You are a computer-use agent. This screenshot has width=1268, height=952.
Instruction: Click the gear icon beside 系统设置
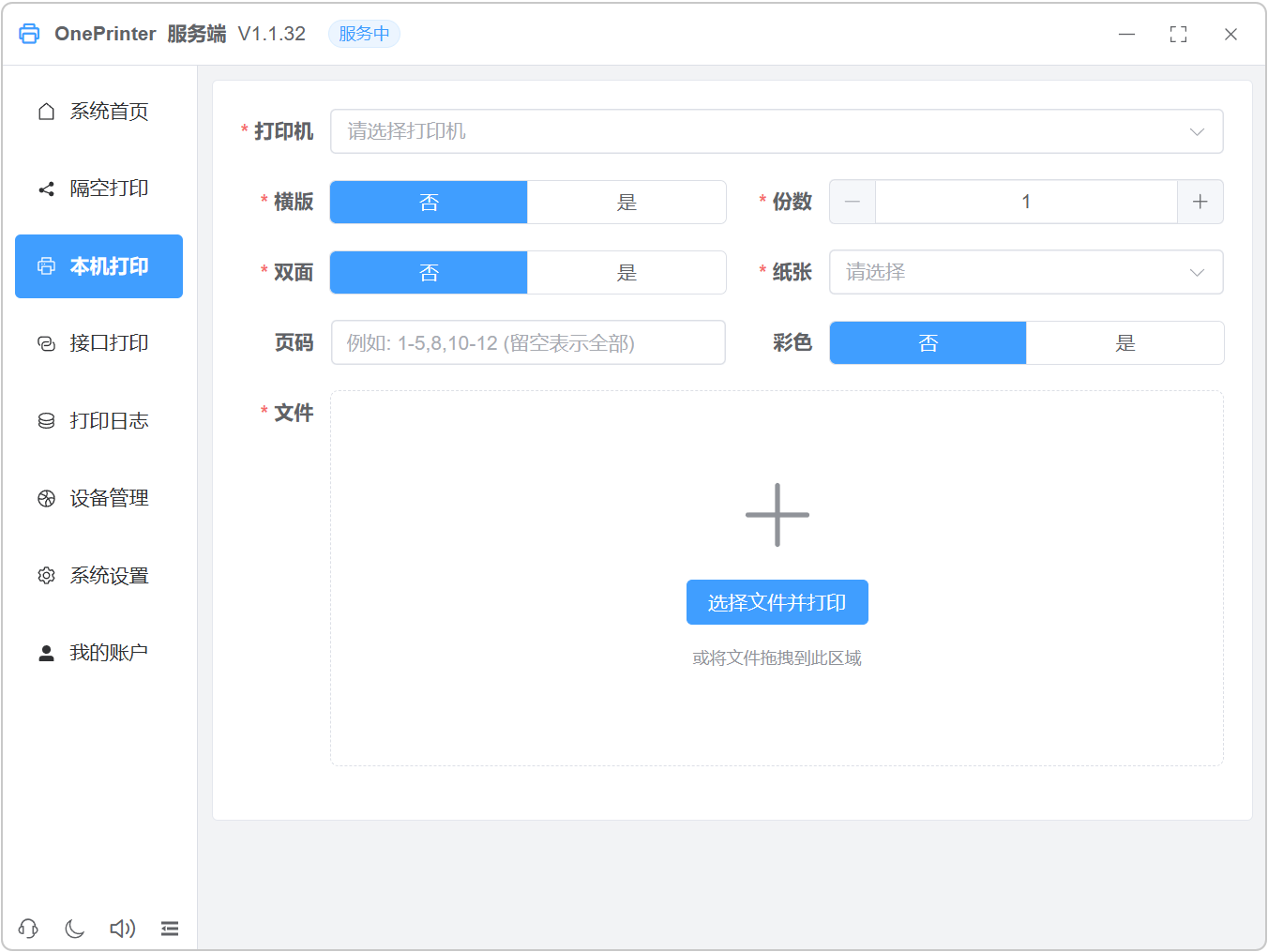[x=46, y=576]
